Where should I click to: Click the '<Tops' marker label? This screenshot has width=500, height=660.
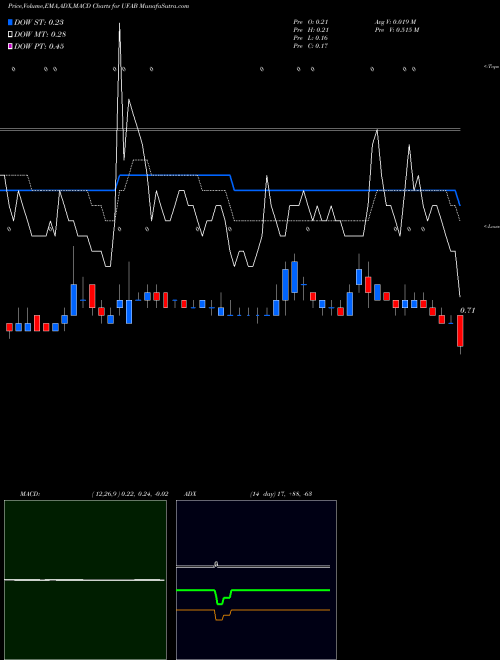[492, 67]
